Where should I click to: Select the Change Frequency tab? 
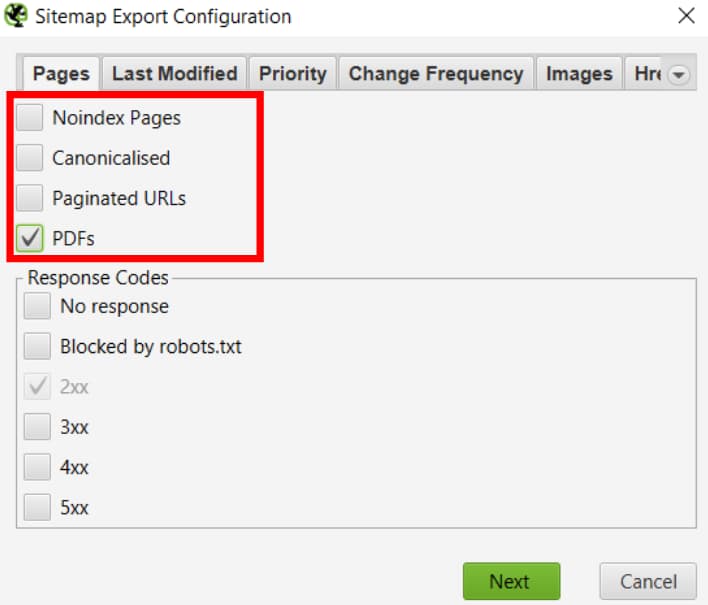pos(436,74)
